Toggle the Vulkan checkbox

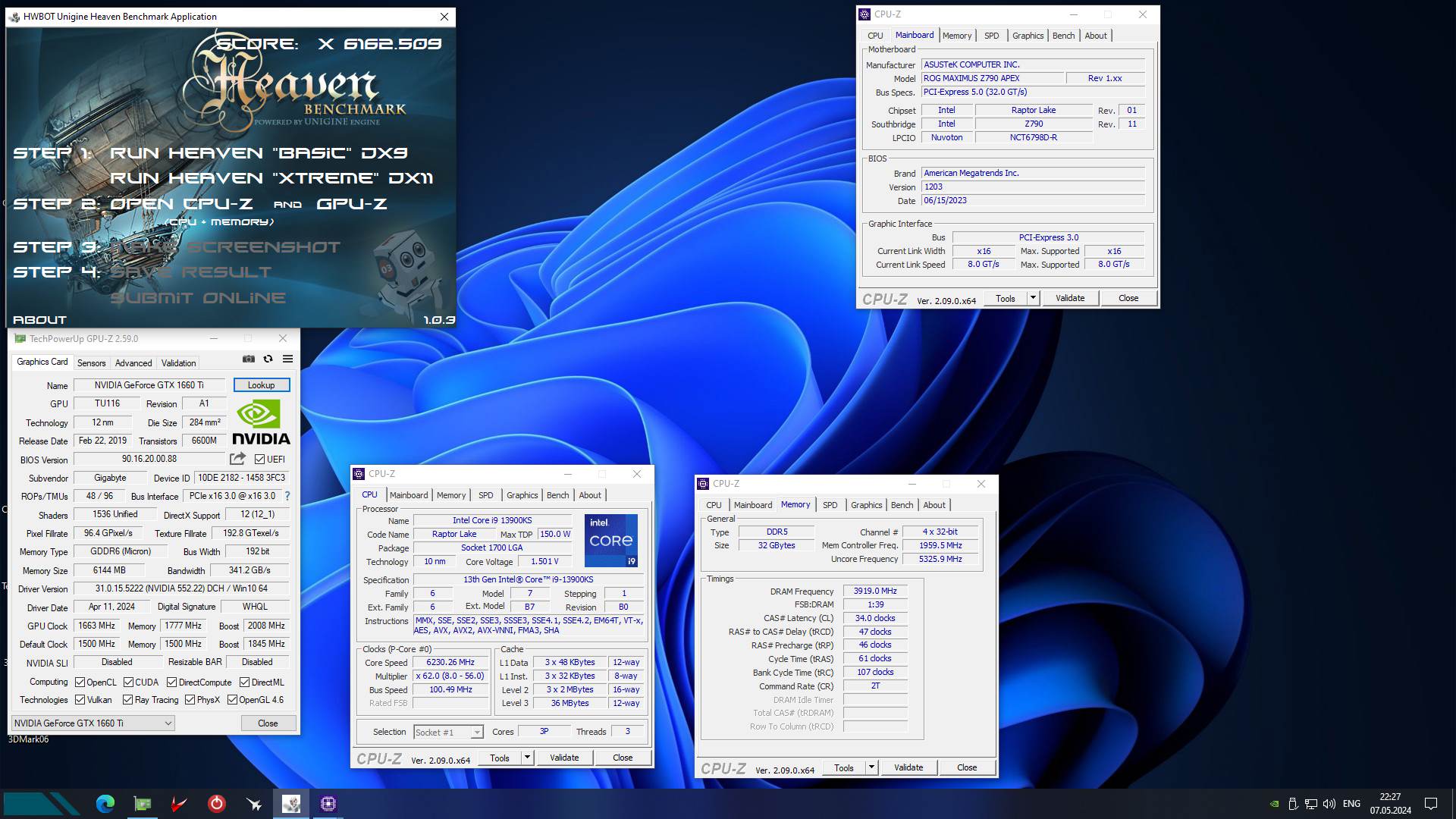coord(80,700)
